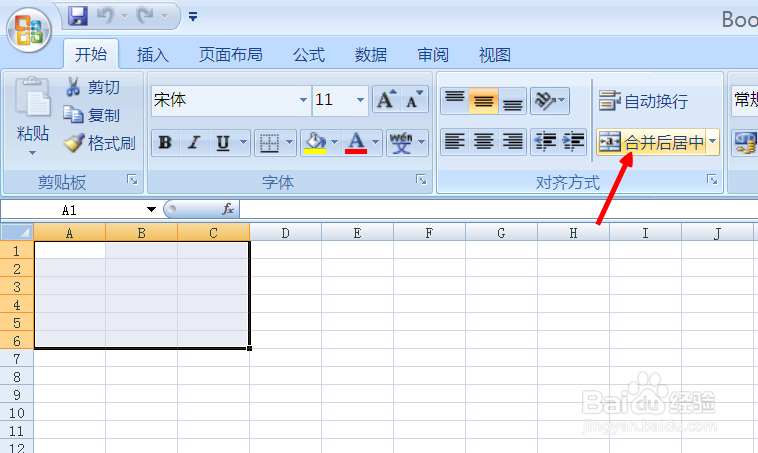Apply cell borders with the borders icon

(x=269, y=143)
